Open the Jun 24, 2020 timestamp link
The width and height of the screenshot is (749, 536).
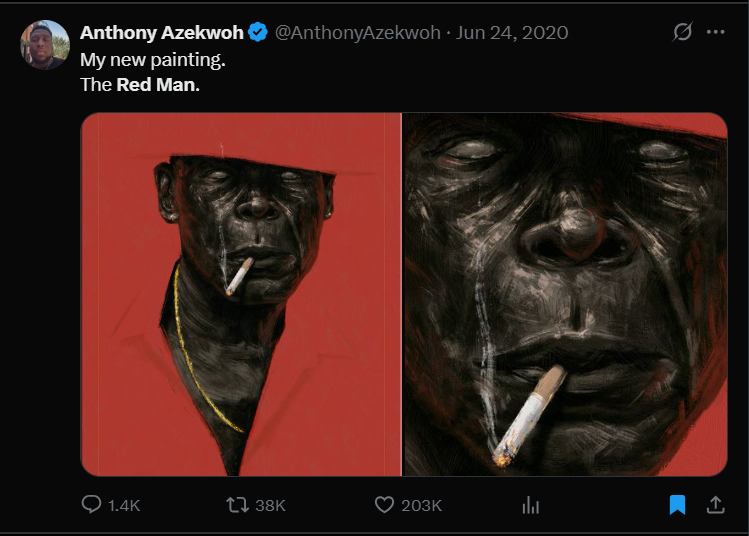[x=512, y=32]
